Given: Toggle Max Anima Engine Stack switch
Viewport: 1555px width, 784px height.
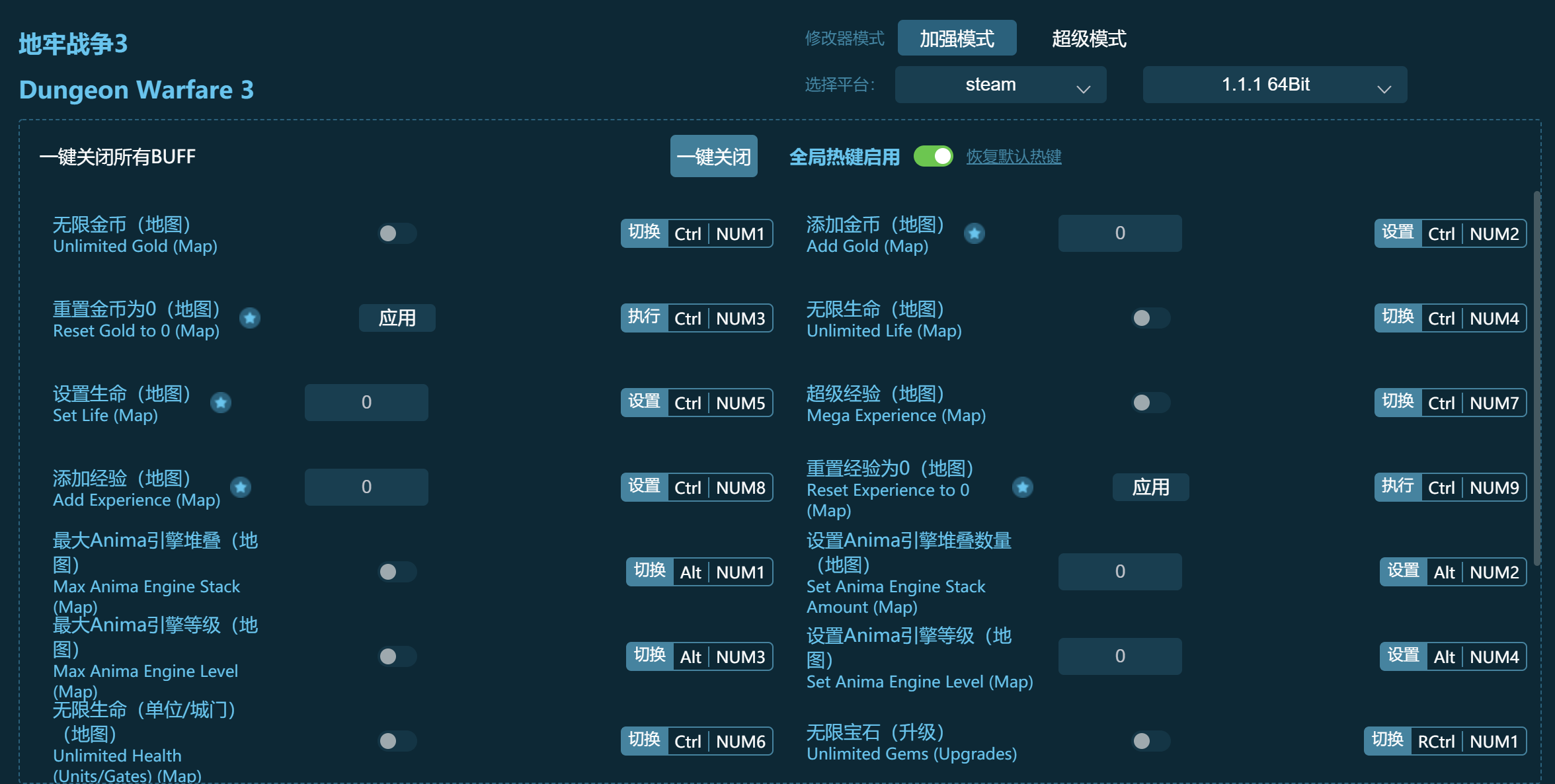Looking at the screenshot, I should 397,572.
